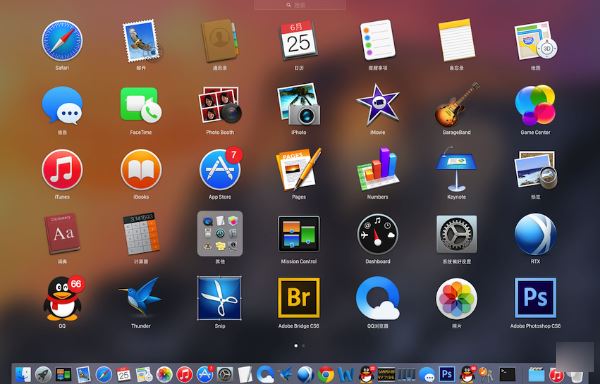Open the Snip scissors app
Screen dimensions: 600x384
219,298
